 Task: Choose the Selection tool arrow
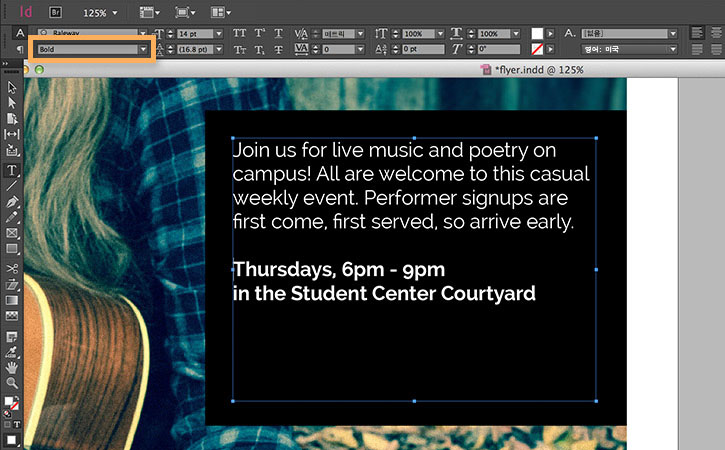click(12, 87)
